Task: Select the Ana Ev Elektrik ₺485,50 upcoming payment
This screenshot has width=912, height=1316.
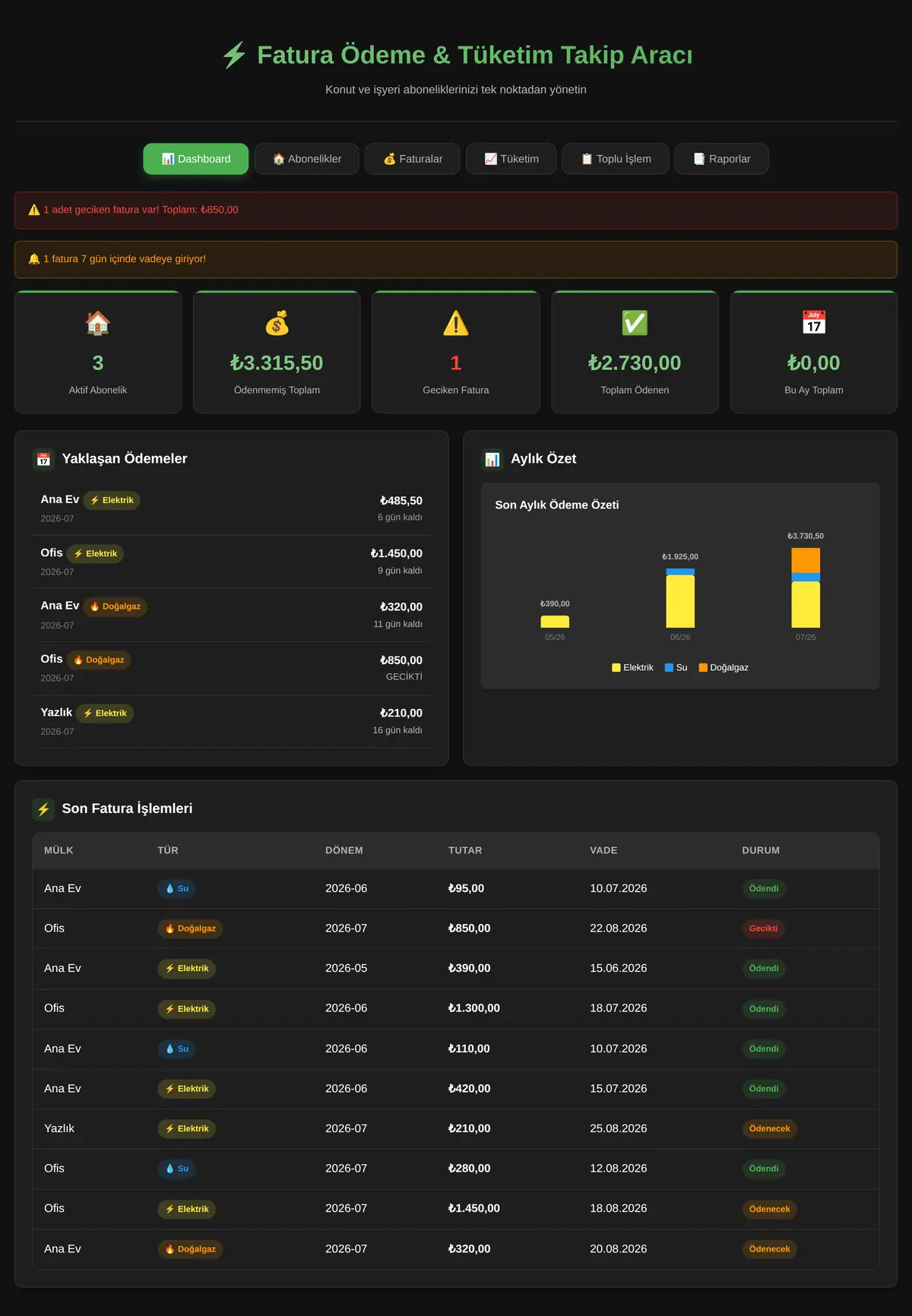Action: [232, 509]
